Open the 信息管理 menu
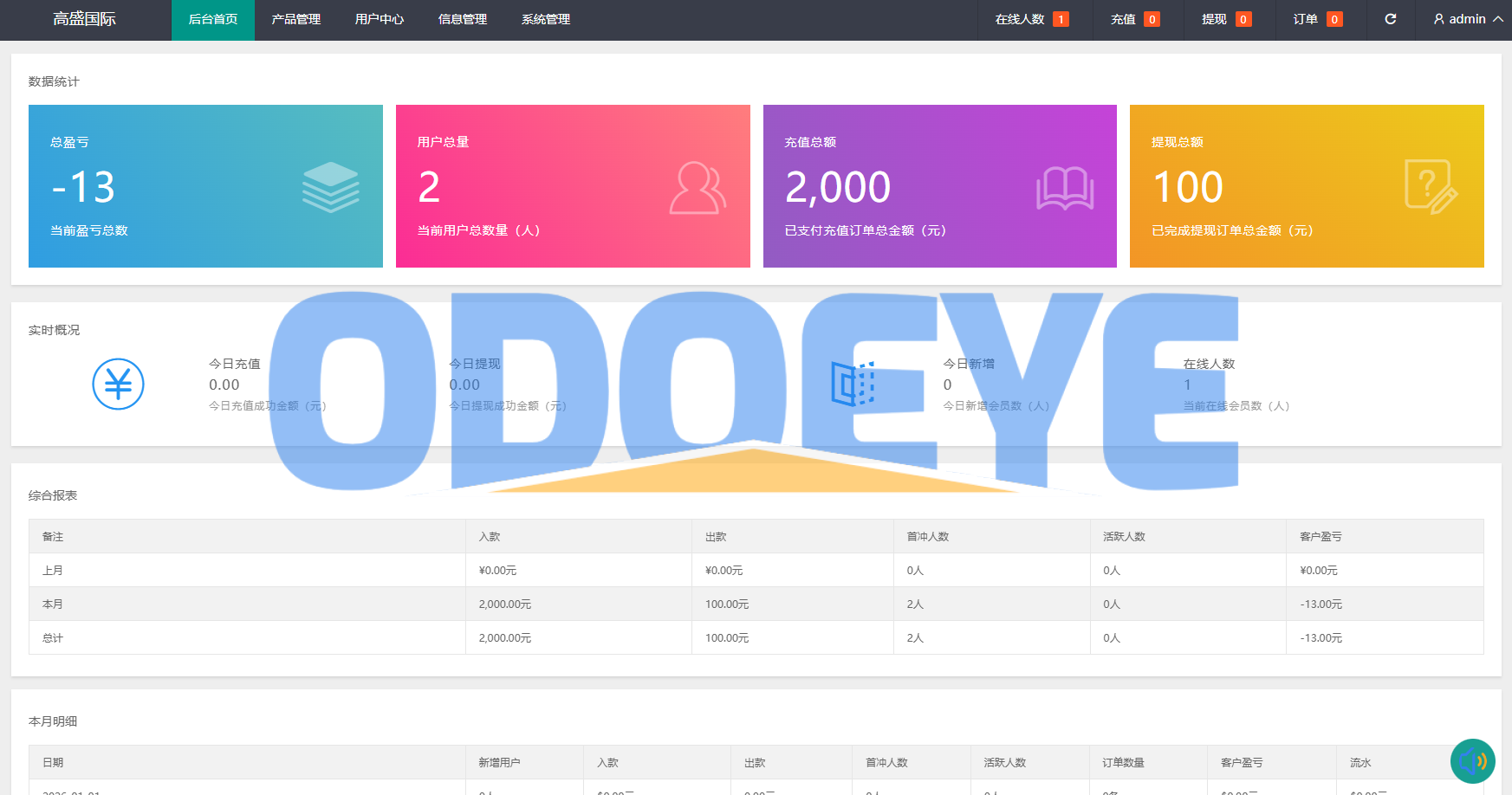This screenshot has height=795, width=1512. click(462, 19)
